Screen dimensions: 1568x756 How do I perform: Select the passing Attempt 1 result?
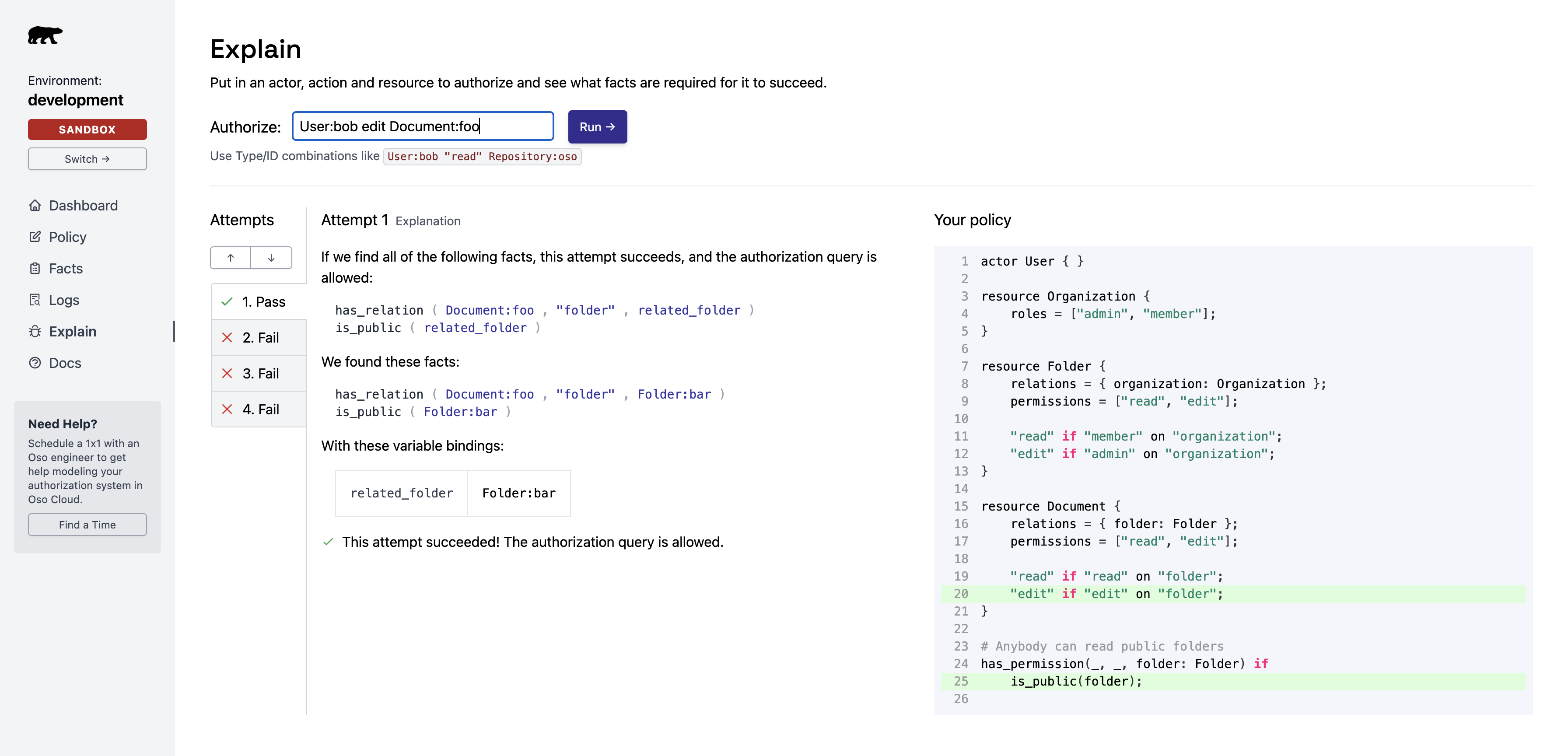coord(253,300)
